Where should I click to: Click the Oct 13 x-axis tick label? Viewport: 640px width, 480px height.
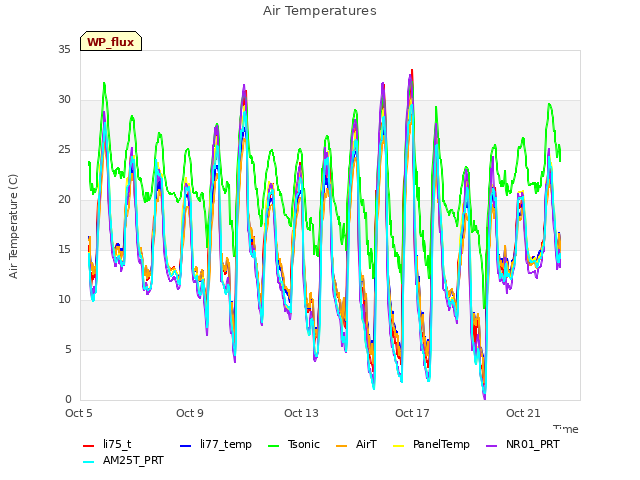[301, 413]
